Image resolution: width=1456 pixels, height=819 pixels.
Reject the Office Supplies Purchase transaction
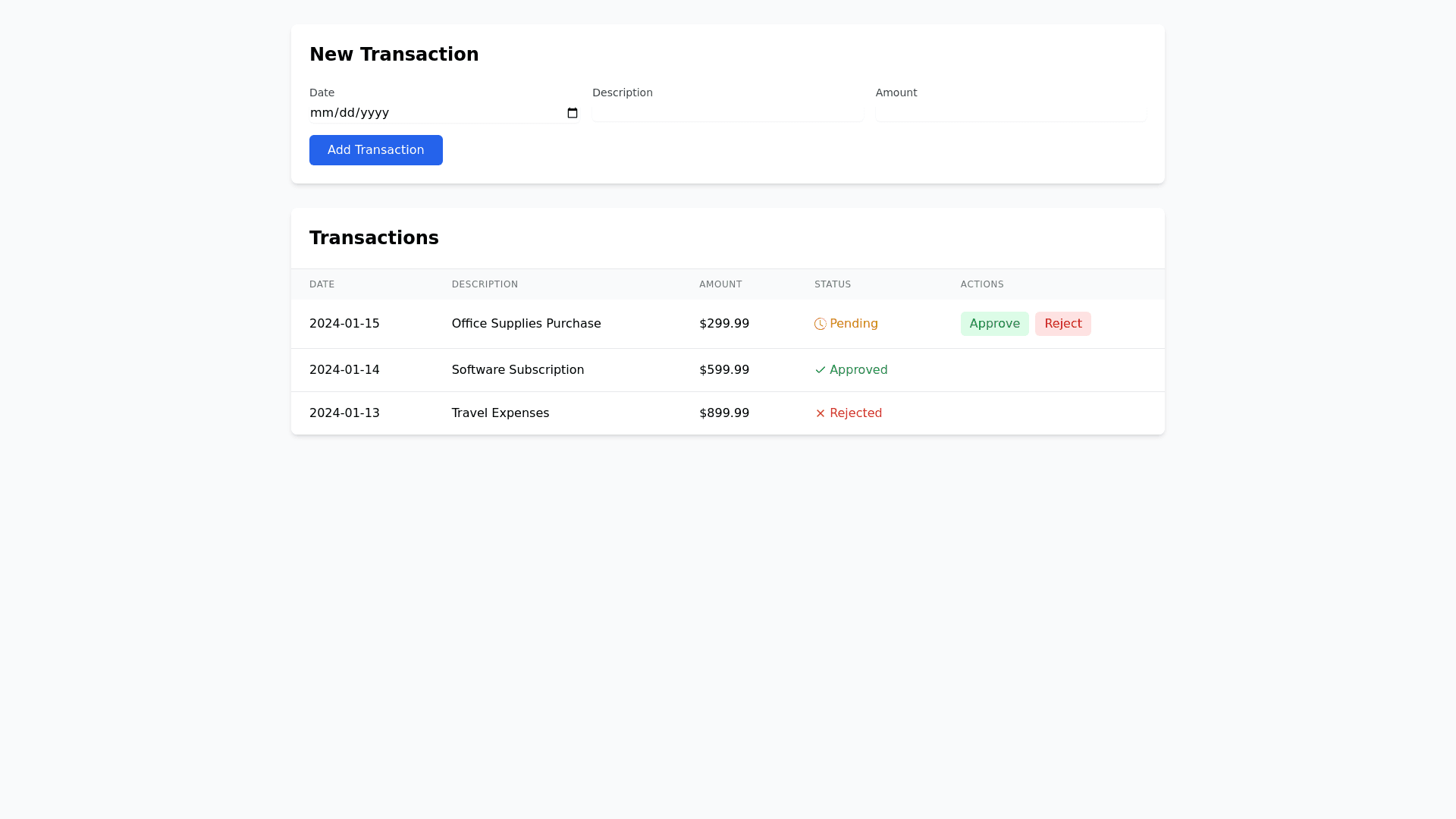tap(1062, 324)
